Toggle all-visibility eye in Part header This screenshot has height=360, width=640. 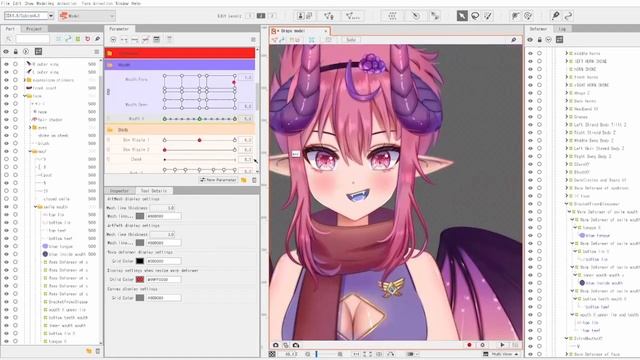point(6,51)
